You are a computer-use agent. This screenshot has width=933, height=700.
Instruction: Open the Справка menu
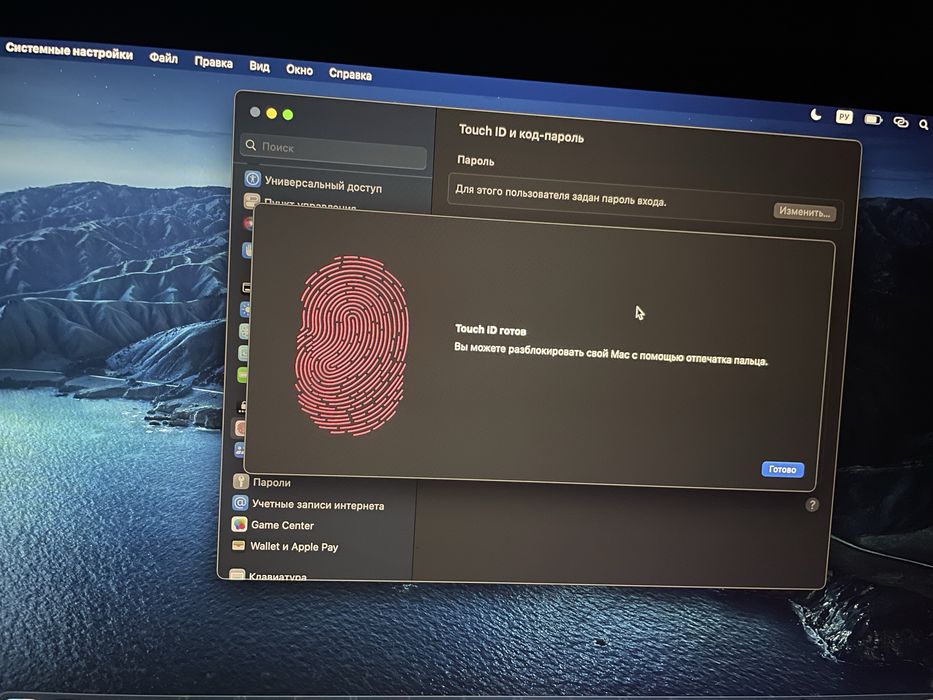pyautogui.click(x=350, y=74)
